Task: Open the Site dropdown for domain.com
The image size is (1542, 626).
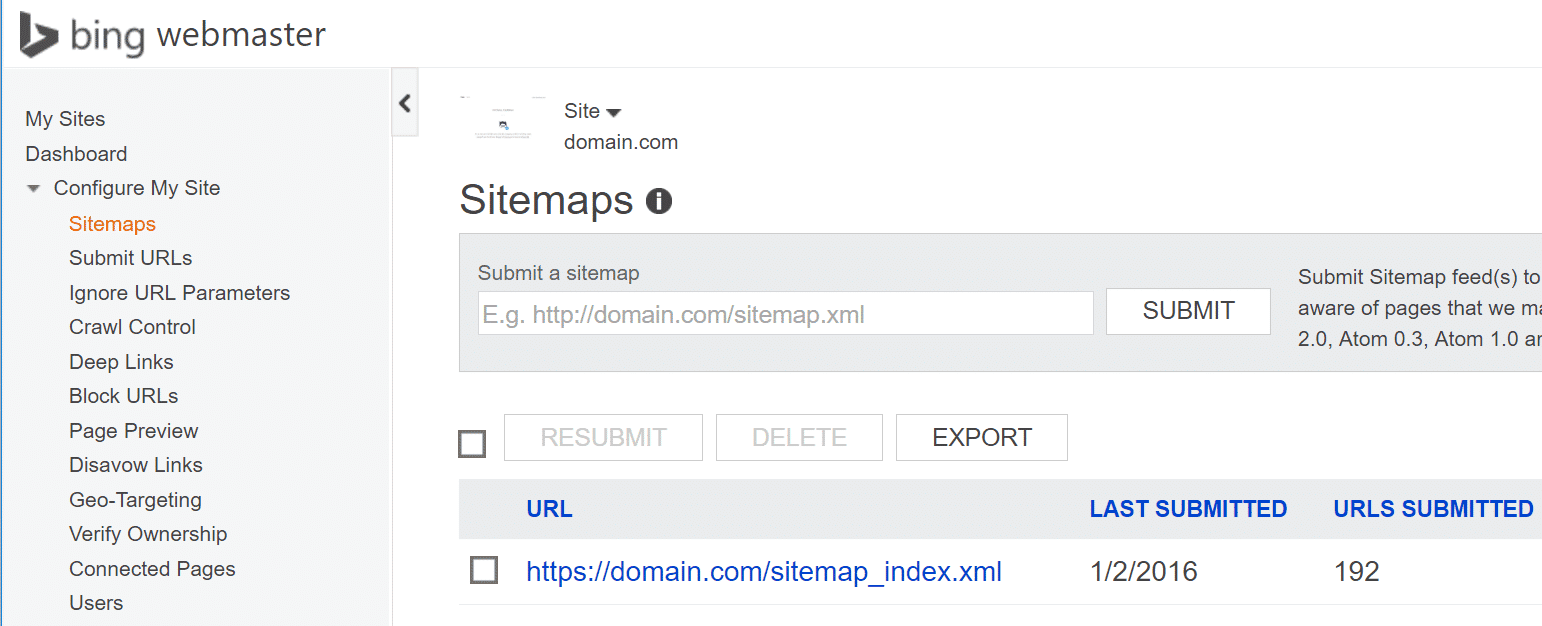Action: pyautogui.click(x=594, y=111)
